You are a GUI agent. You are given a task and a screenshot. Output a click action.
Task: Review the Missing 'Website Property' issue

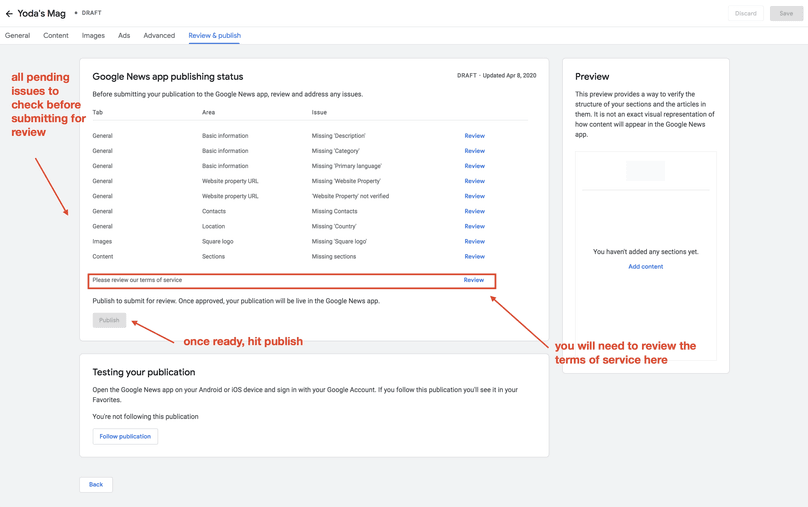pyautogui.click(x=474, y=181)
